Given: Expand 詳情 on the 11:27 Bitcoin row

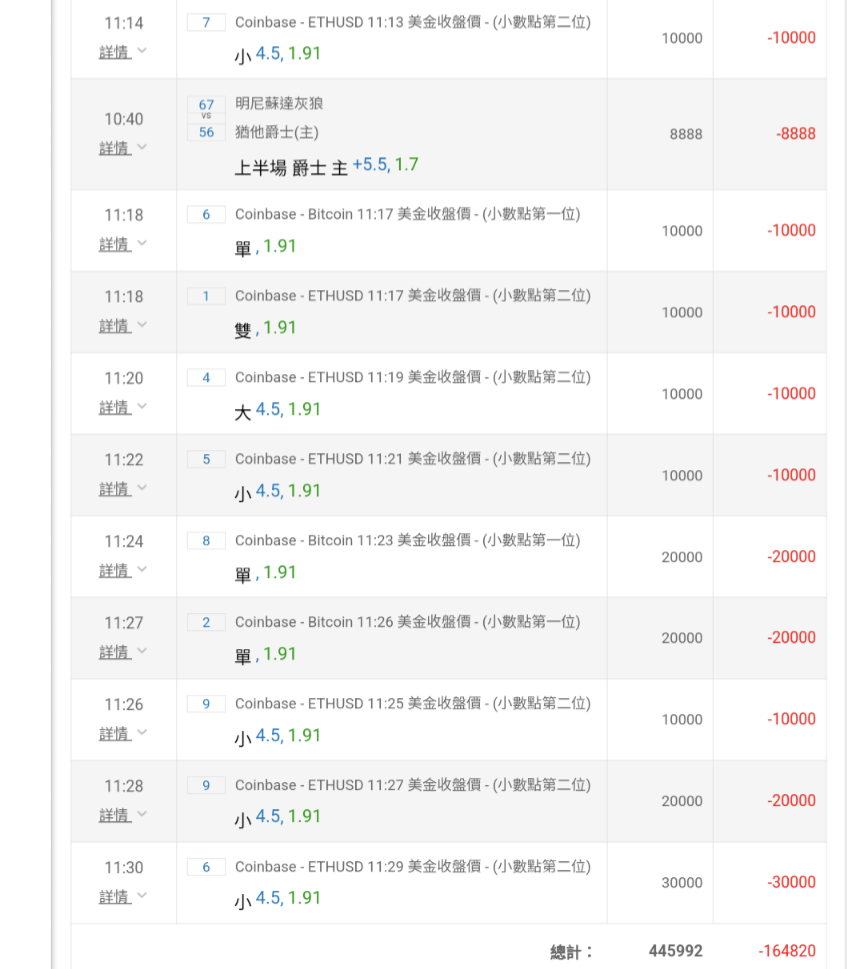Looking at the screenshot, I should click(123, 652).
